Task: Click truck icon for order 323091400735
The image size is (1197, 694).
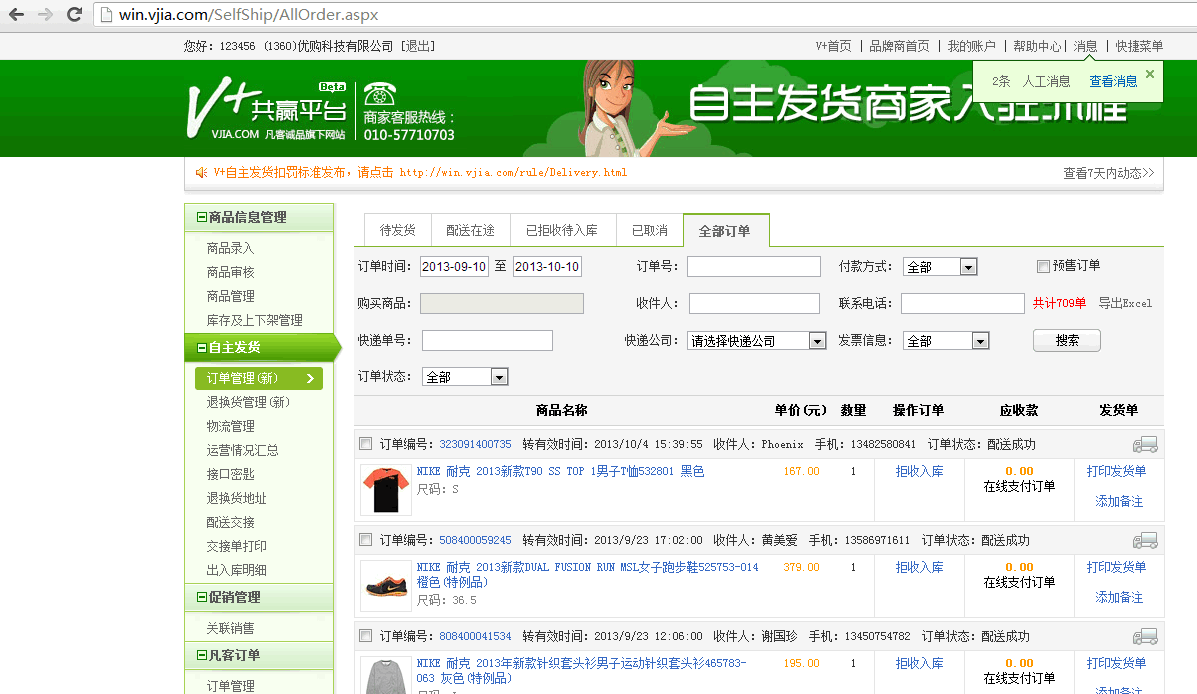Action: tap(1144, 444)
